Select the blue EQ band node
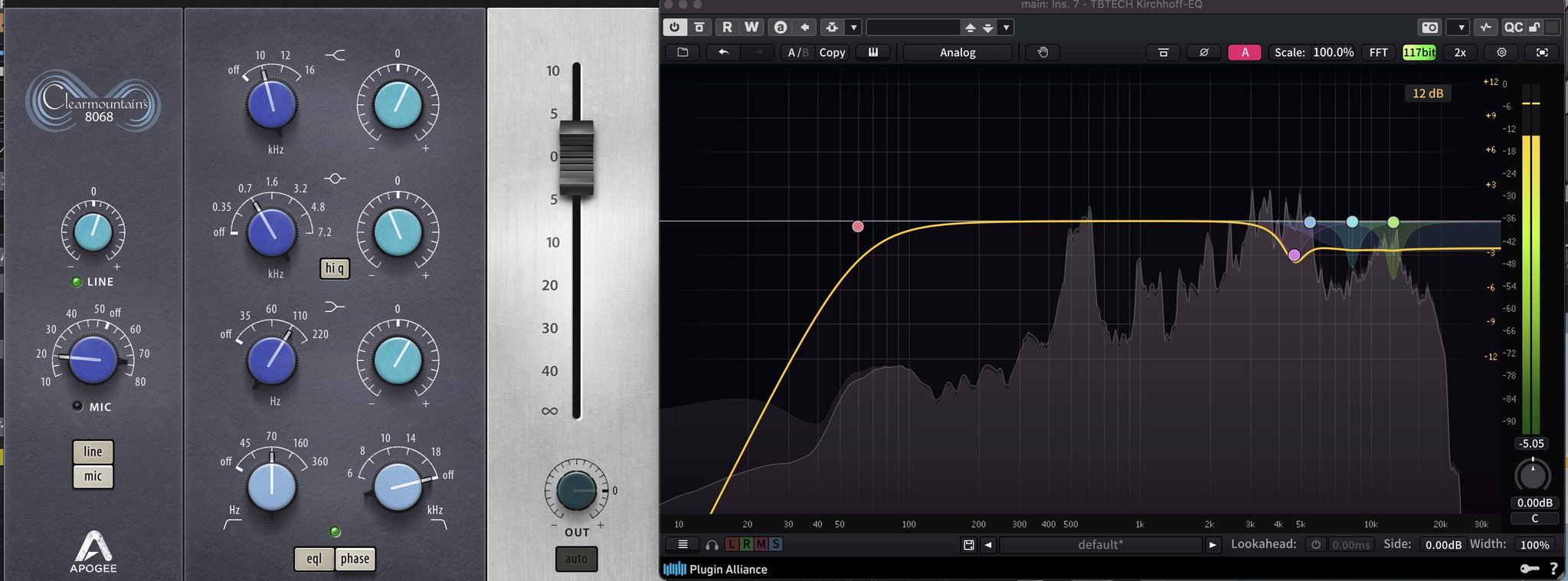 tap(1310, 222)
